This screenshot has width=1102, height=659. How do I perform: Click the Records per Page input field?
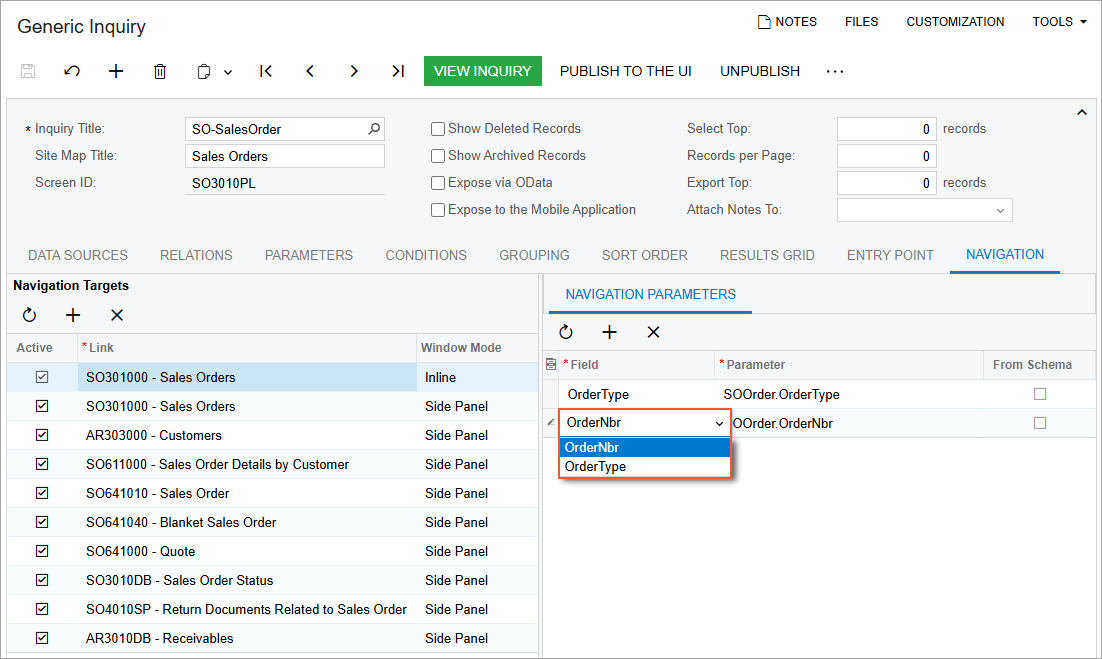point(886,156)
